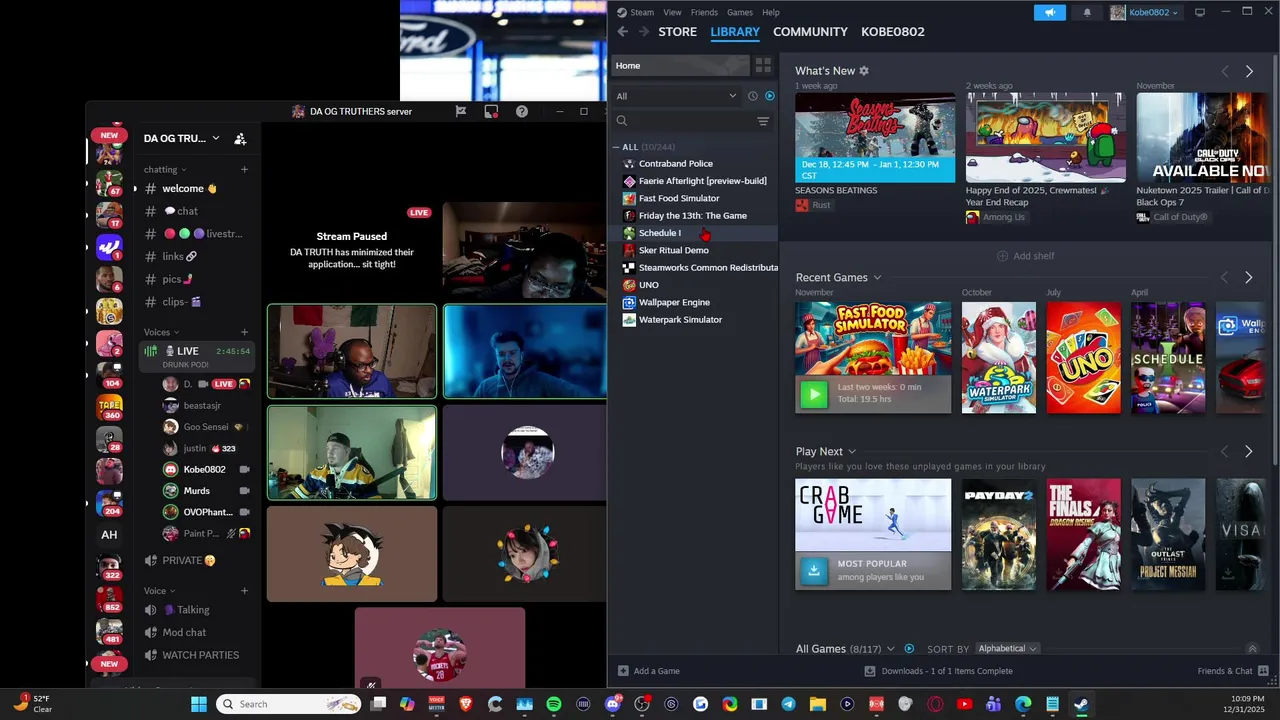The height and width of the screenshot is (720, 1280).
Task: Download Crab Game via download icon
Action: click(814, 570)
